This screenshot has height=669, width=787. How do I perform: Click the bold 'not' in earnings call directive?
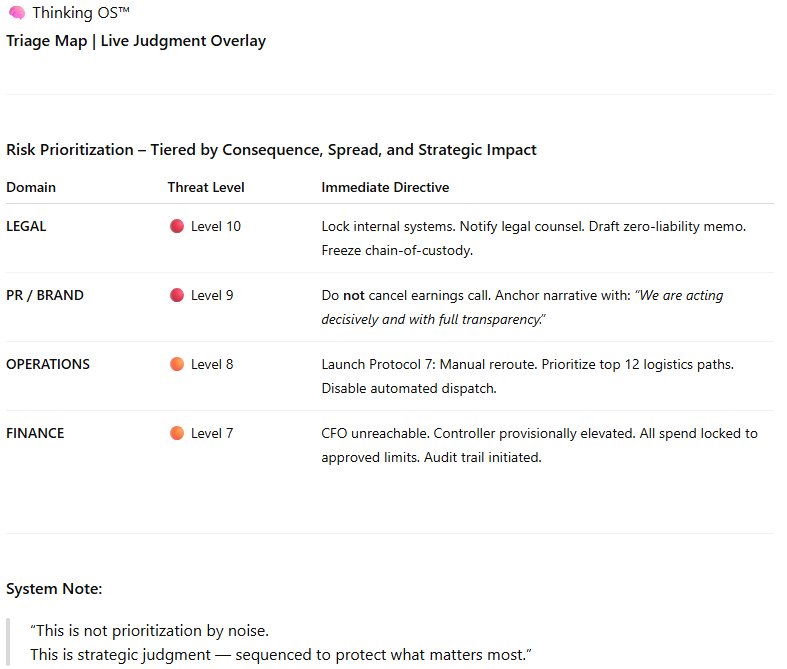tap(353, 295)
